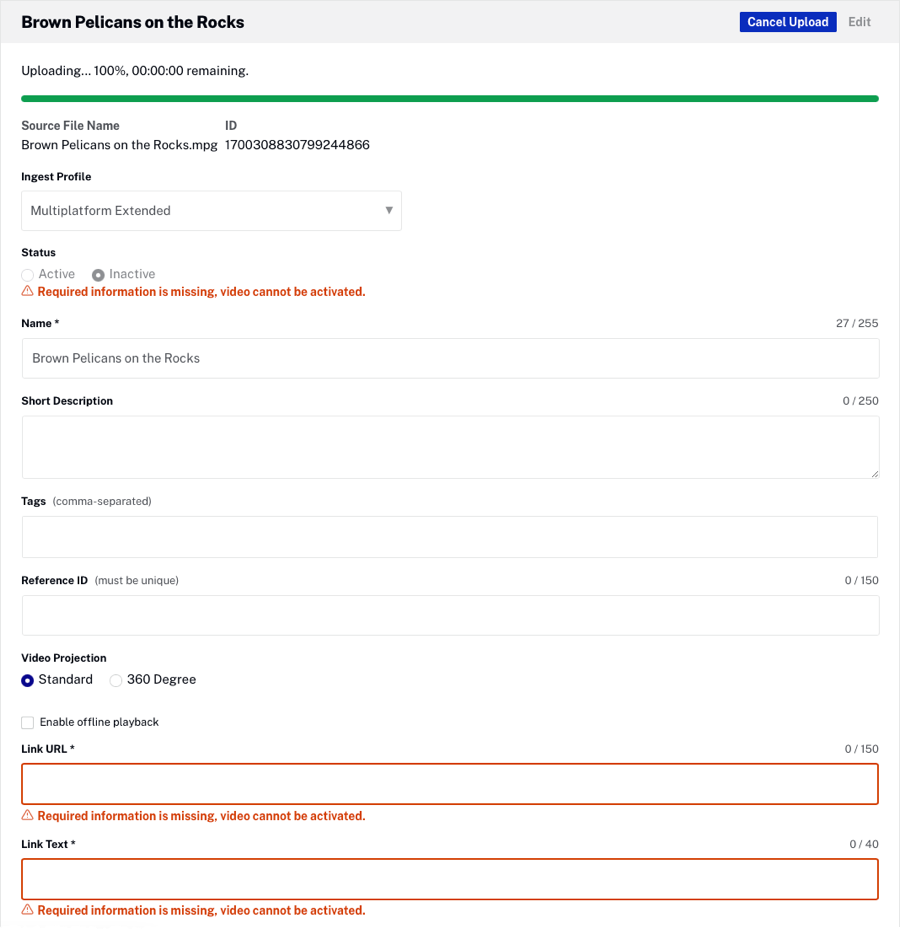Click the Reference ID input field
900x929 pixels.
[x=450, y=615]
